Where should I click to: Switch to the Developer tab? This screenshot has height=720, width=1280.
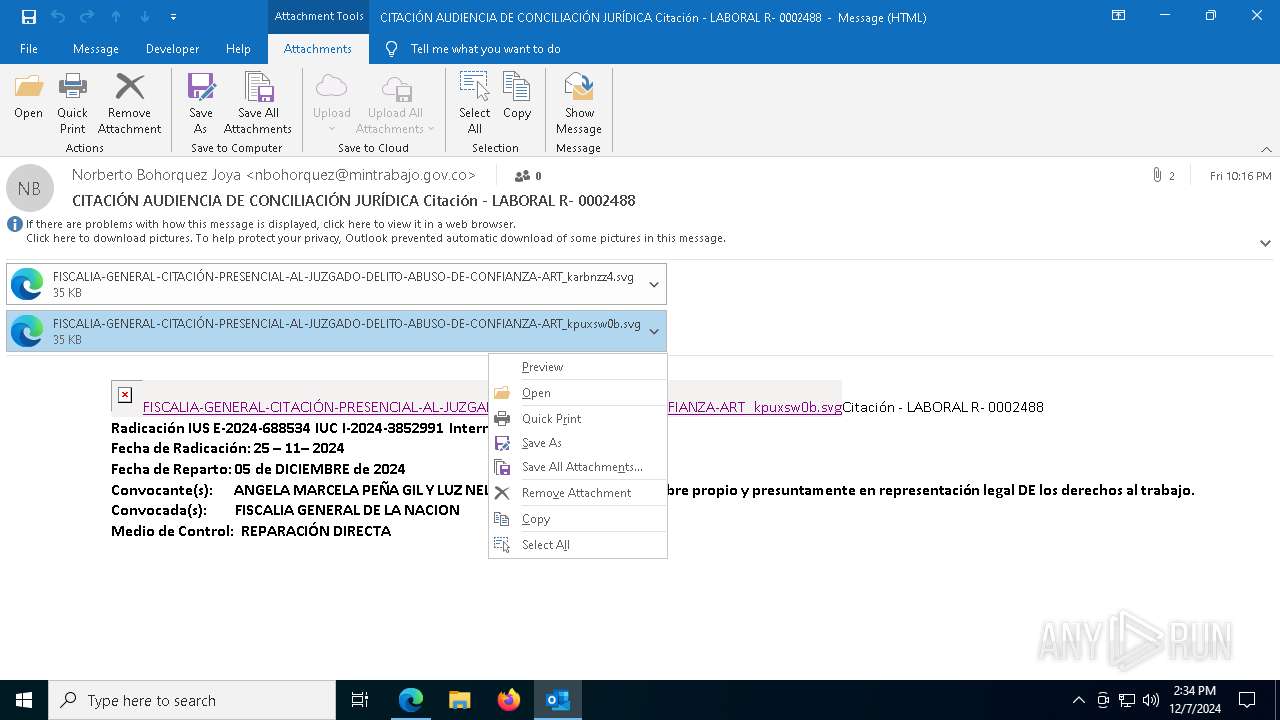(x=172, y=49)
